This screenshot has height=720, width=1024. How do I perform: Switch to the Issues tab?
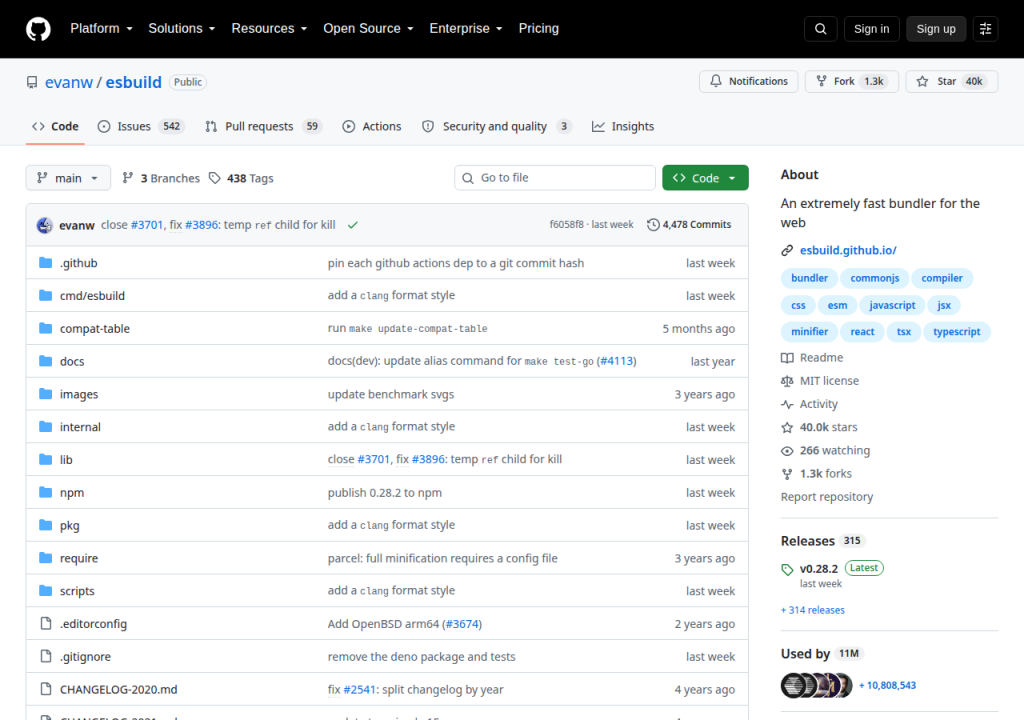[x=141, y=126]
